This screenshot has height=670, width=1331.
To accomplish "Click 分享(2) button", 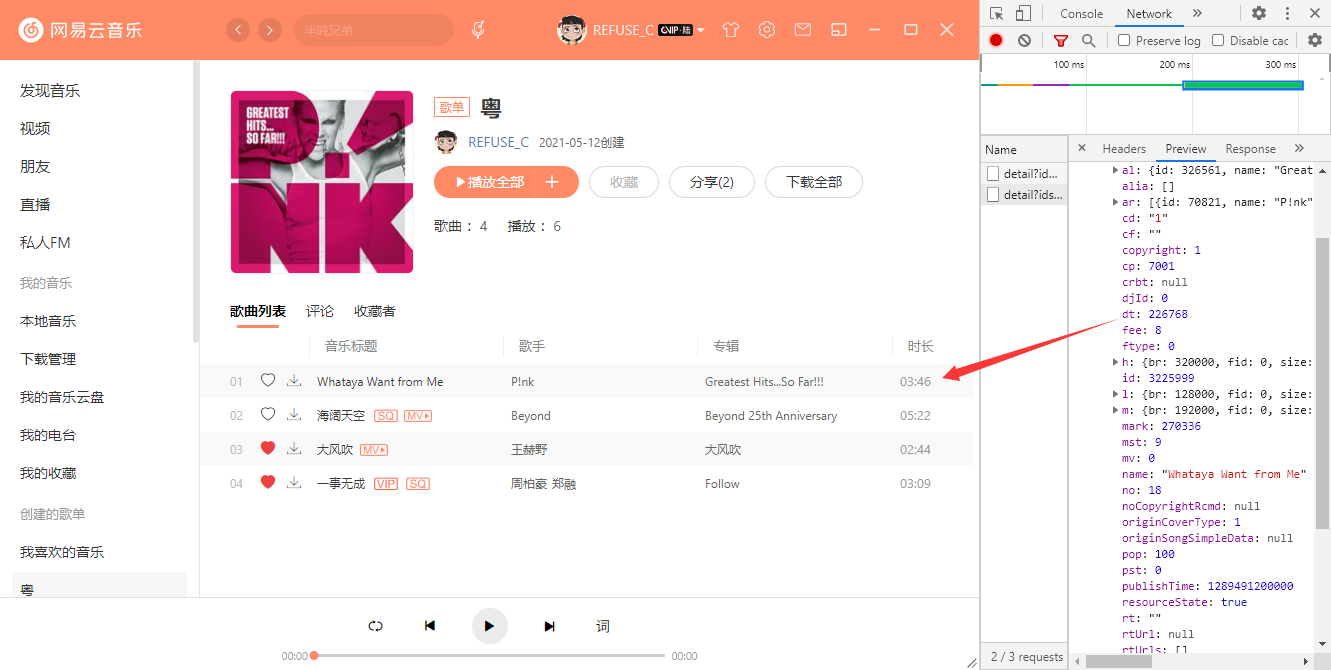I will (712, 182).
